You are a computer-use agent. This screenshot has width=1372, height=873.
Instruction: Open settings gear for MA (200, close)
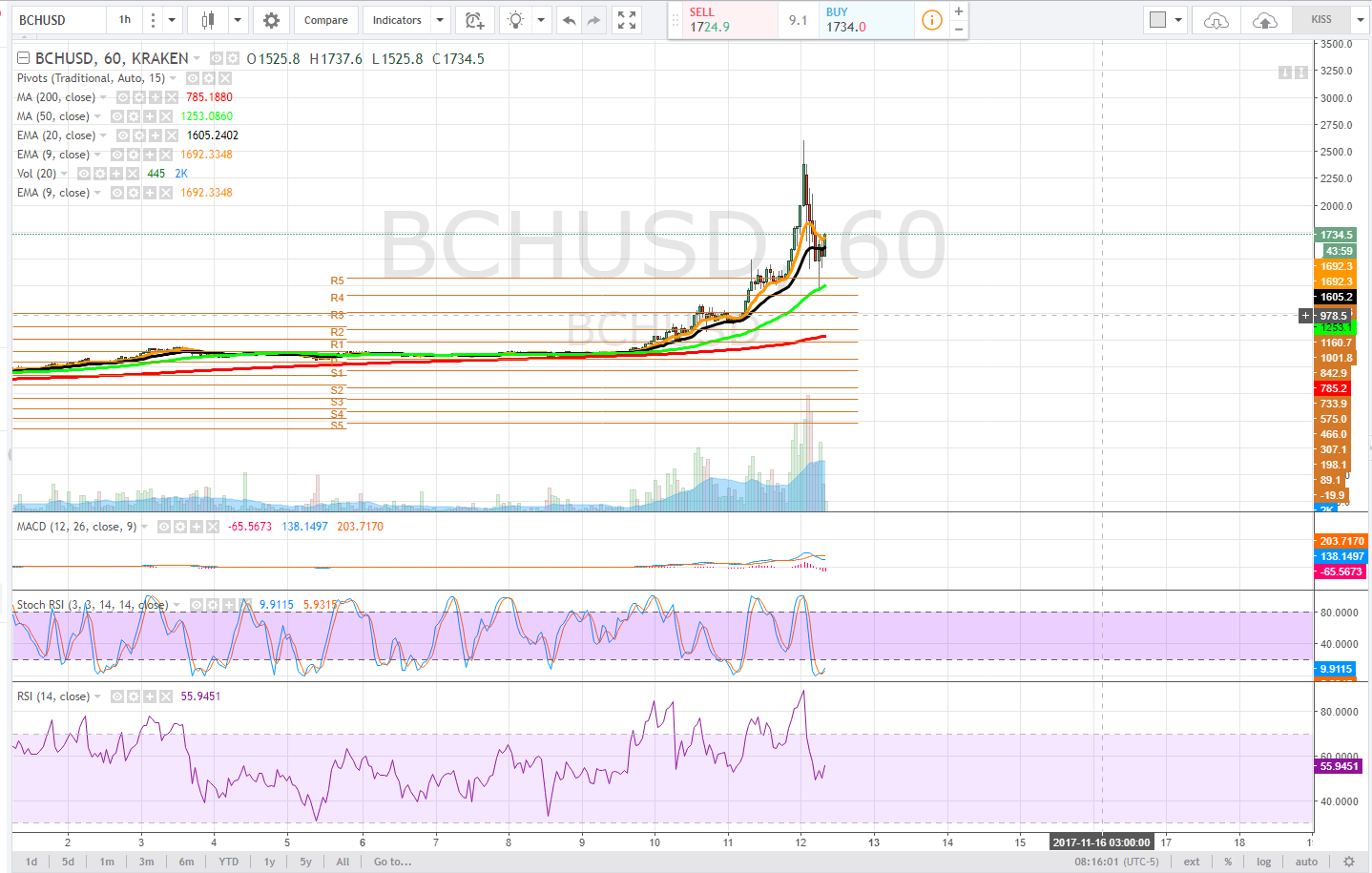point(138,97)
